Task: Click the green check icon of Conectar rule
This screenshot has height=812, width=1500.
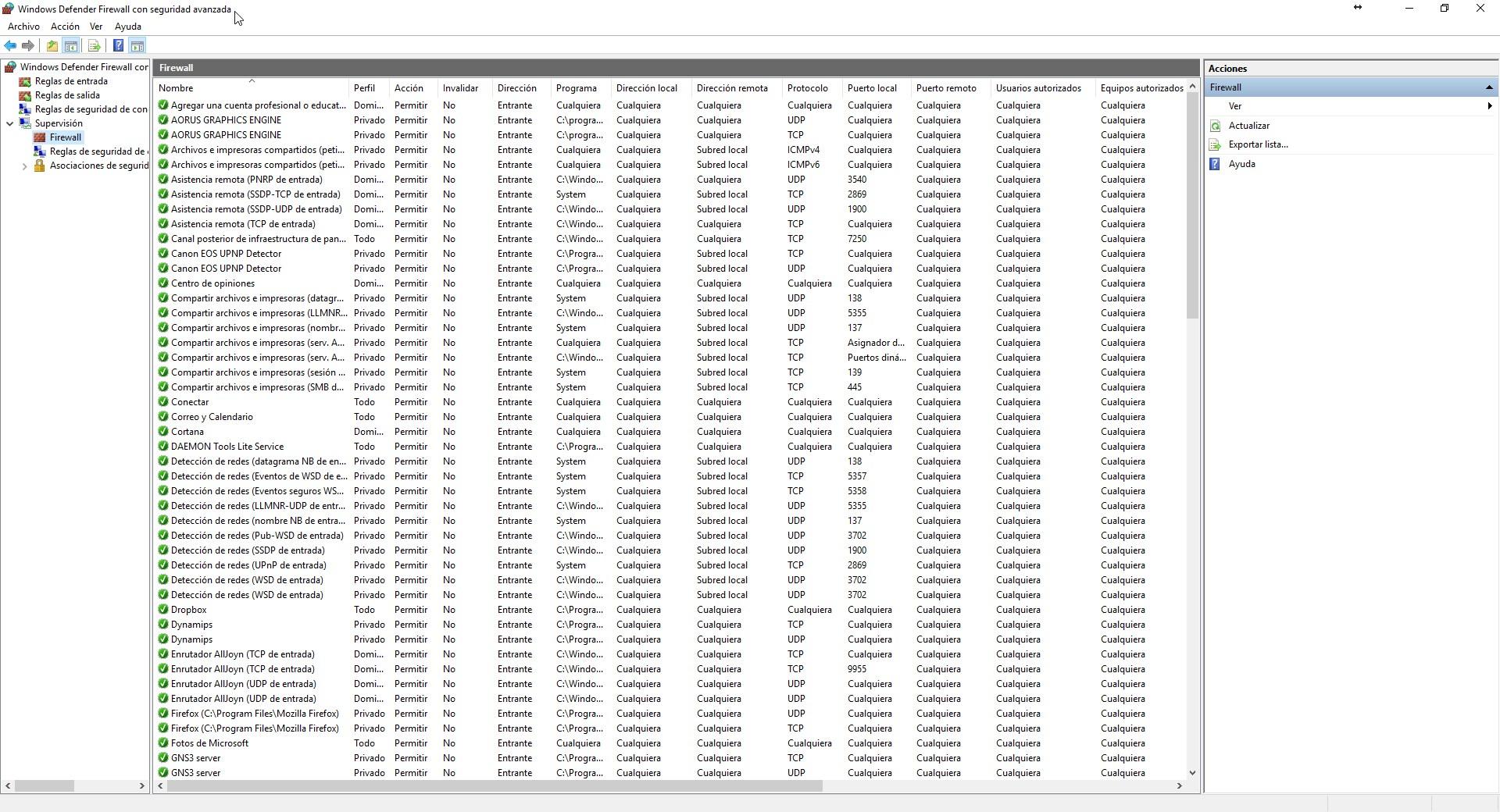Action: (x=163, y=402)
